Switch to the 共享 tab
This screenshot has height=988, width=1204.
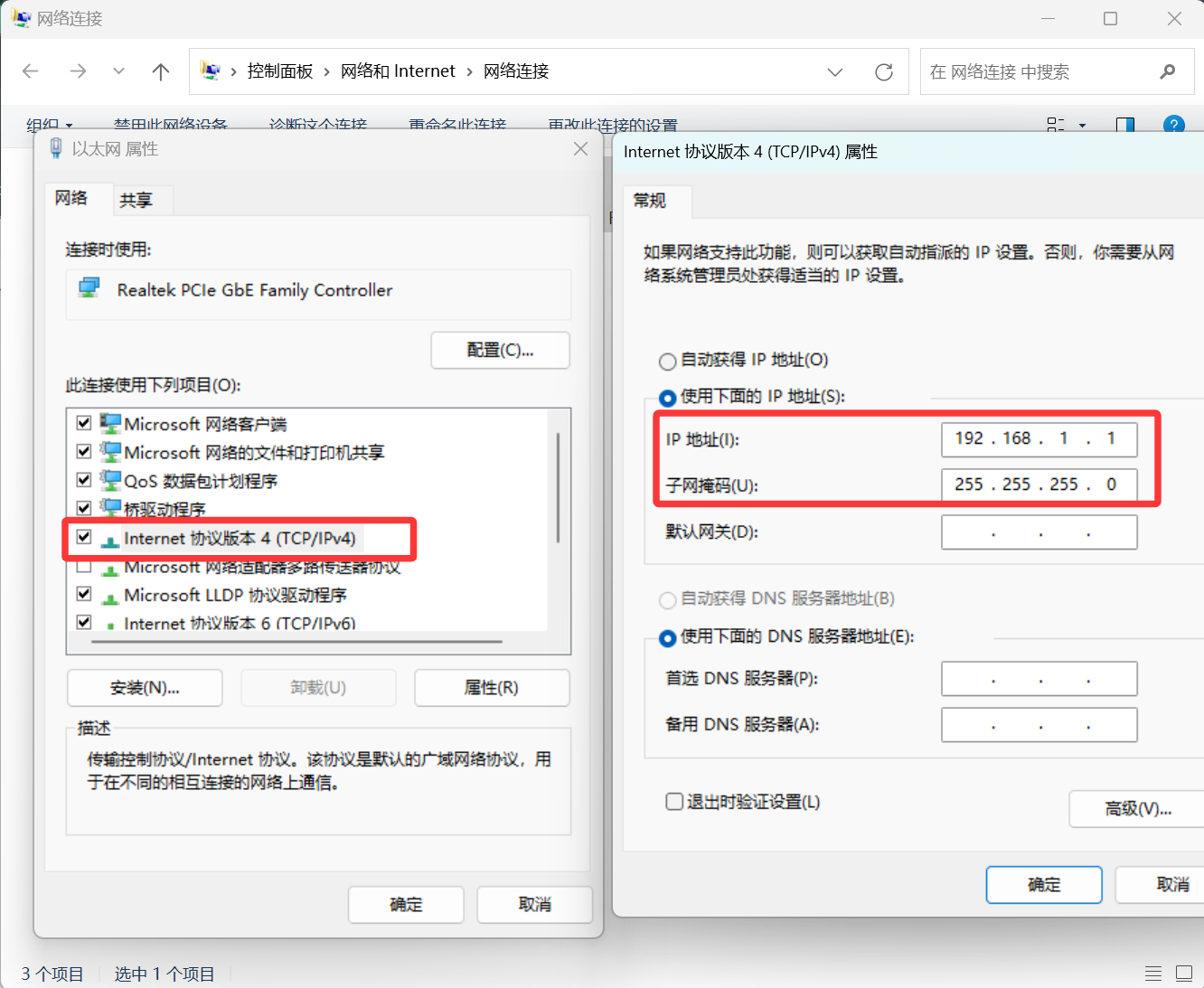(136, 200)
